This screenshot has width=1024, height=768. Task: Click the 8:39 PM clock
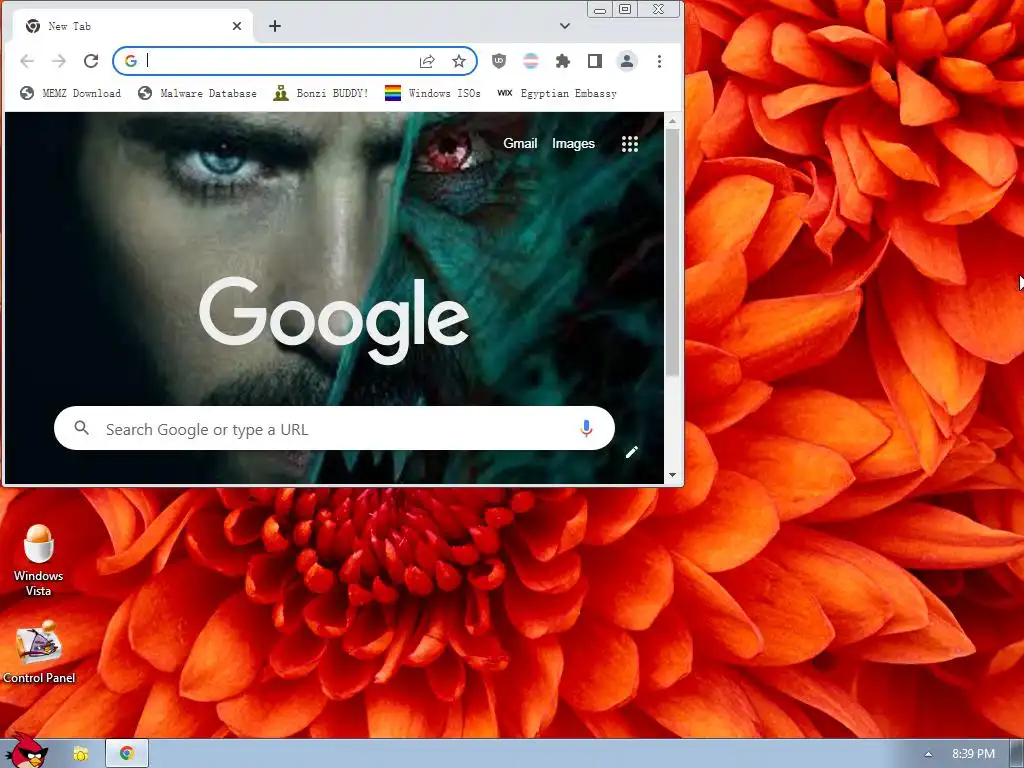973,754
